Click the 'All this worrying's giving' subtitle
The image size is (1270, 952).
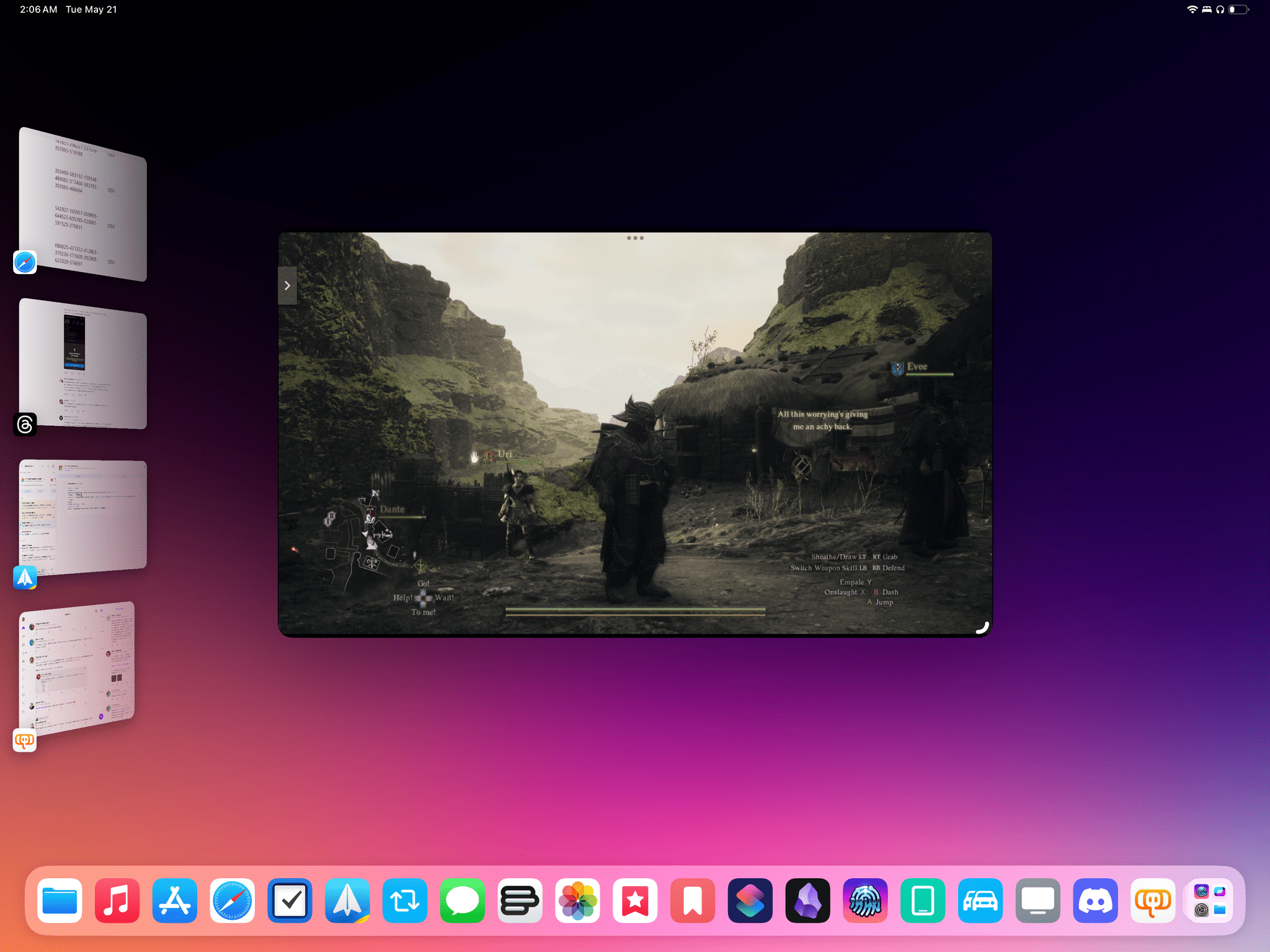point(823,414)
